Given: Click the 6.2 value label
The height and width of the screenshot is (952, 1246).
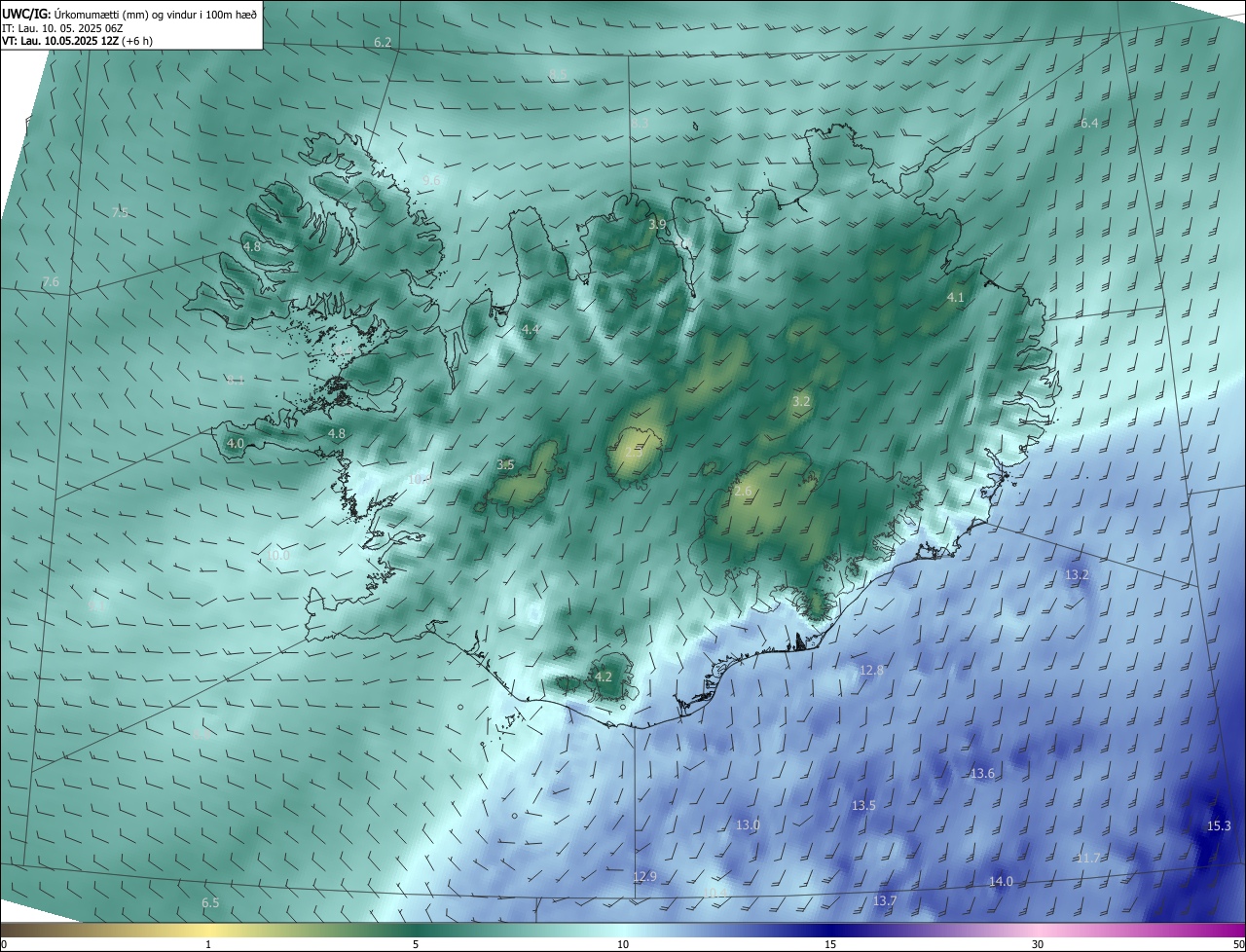Looking at the screenshot, I should [x=383, y=42].
